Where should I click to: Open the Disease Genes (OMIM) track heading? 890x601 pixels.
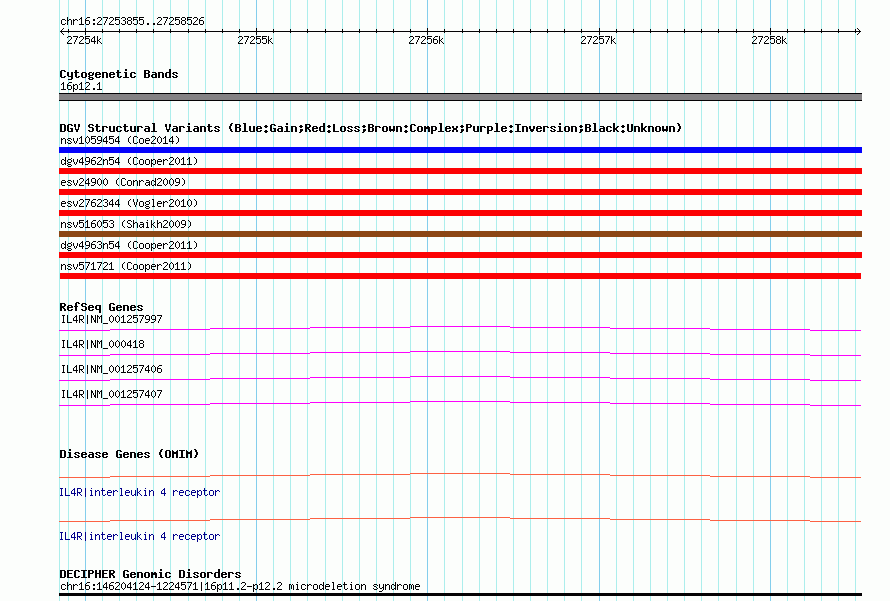click(129, 454)
